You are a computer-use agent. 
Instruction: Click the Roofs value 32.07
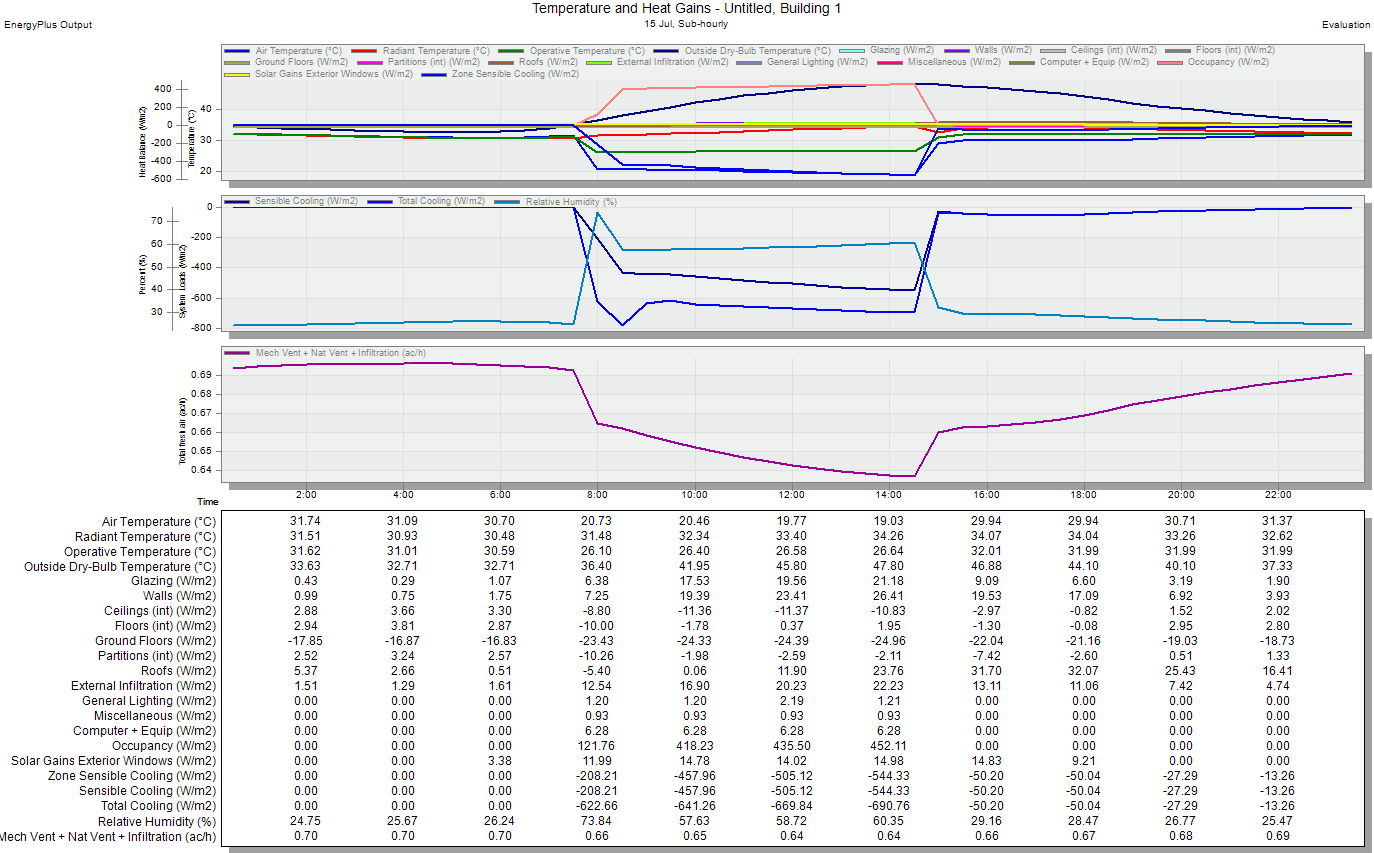(x=1084, y=671)
